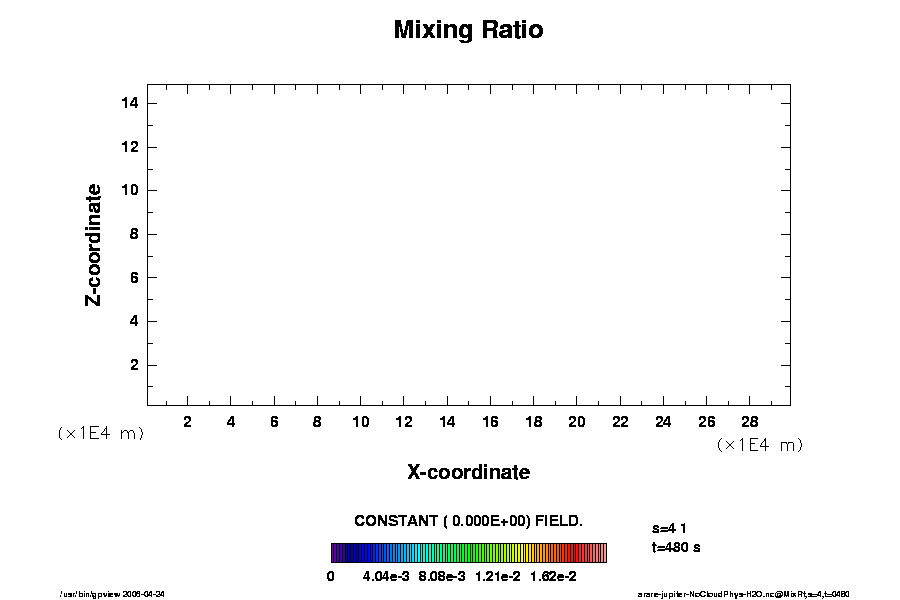This screenshot has width=900, height=600.
Task: Click the color bar label "8.08e-3"
Action: 441,577
